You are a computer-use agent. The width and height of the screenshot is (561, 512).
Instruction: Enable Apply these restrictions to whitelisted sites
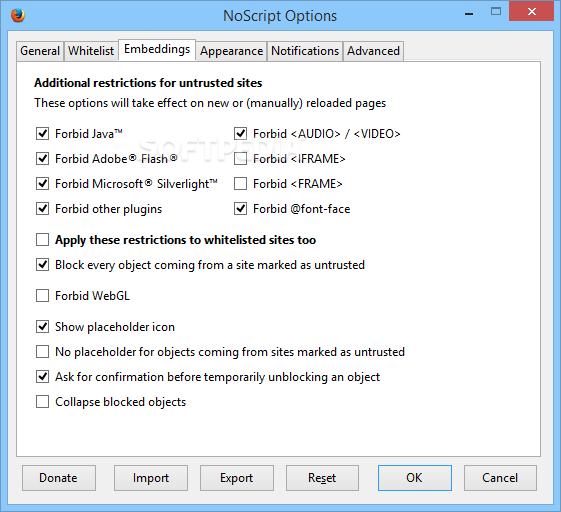coord(43,240)
